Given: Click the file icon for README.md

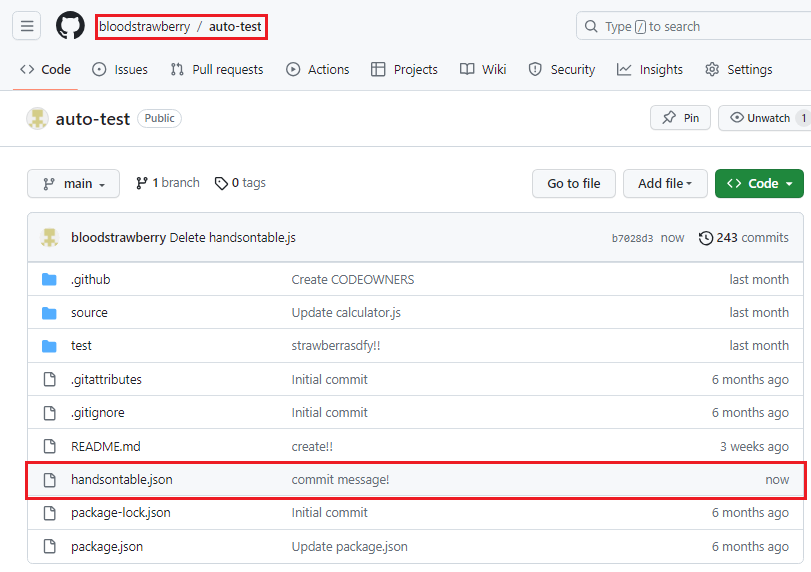Looking at the screenshot, I should [50, 446].
